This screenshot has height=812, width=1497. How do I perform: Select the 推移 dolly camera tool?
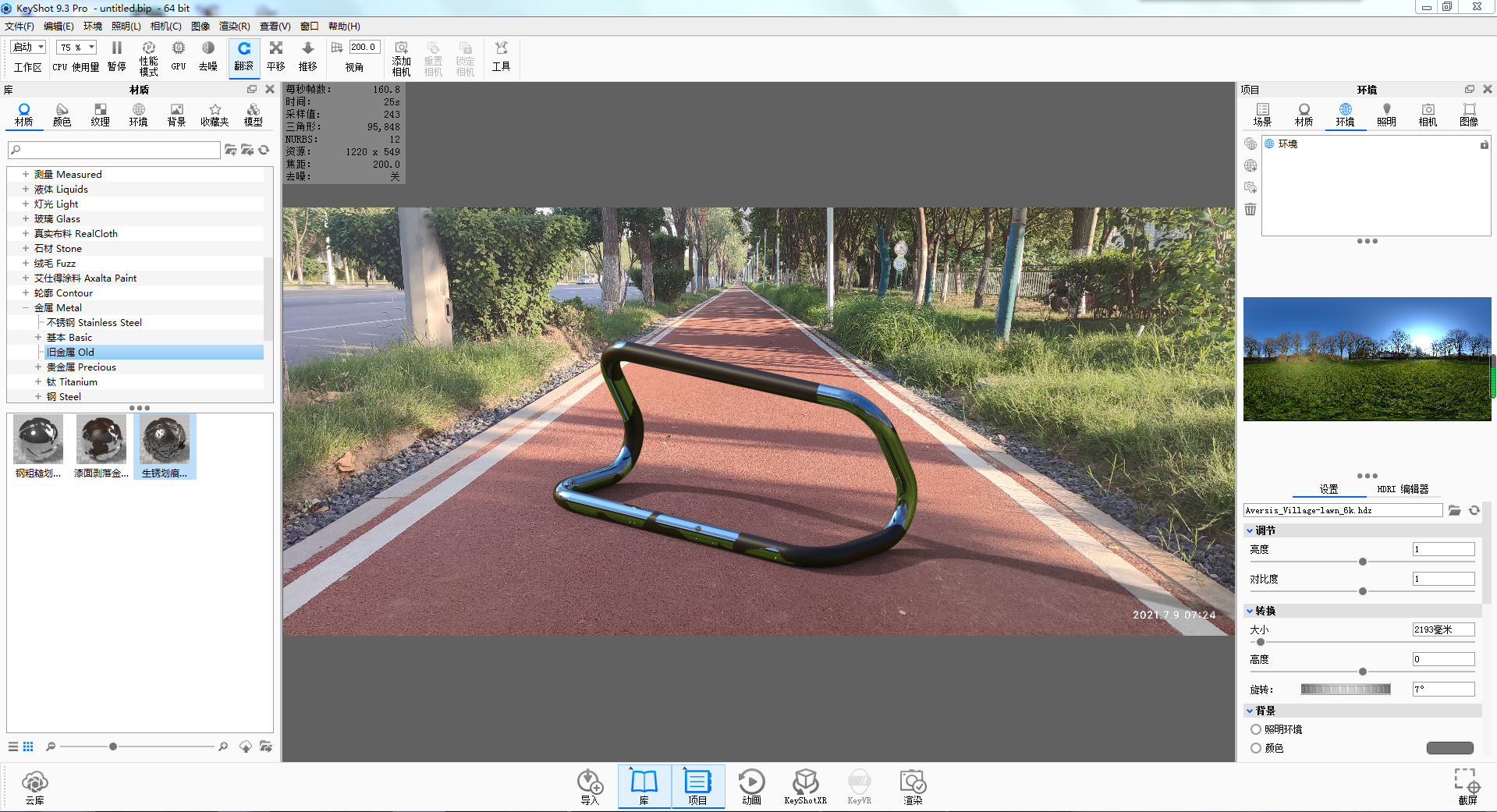(x=308, y=57)
